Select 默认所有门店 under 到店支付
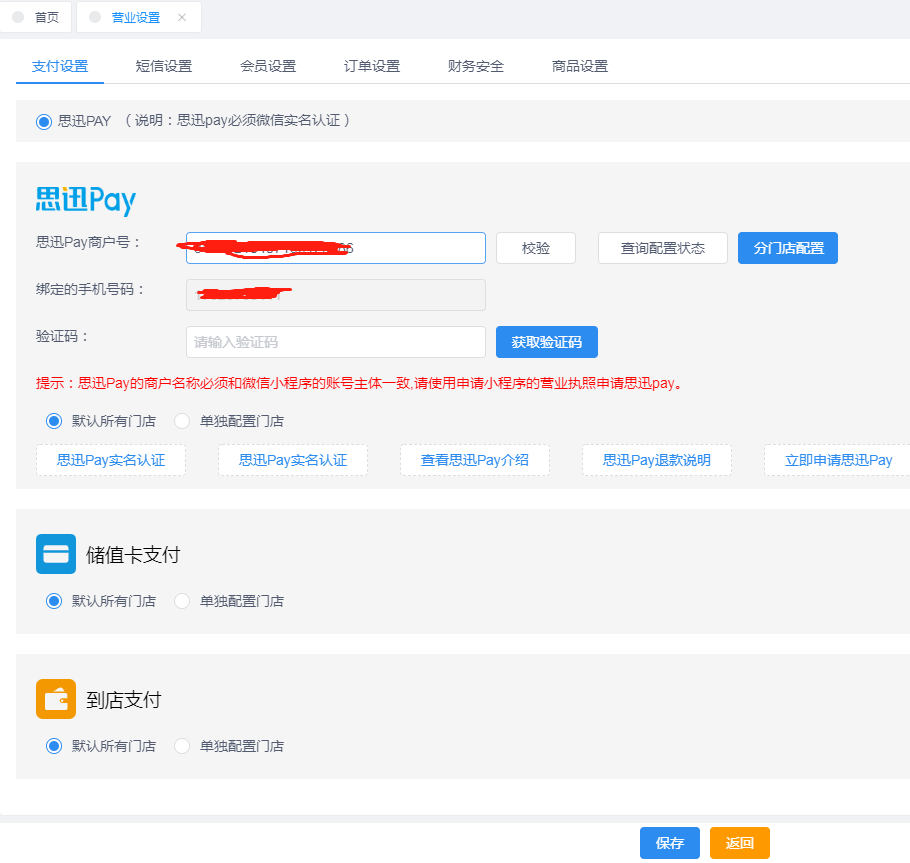910x863 pixels. coord(54,746)
